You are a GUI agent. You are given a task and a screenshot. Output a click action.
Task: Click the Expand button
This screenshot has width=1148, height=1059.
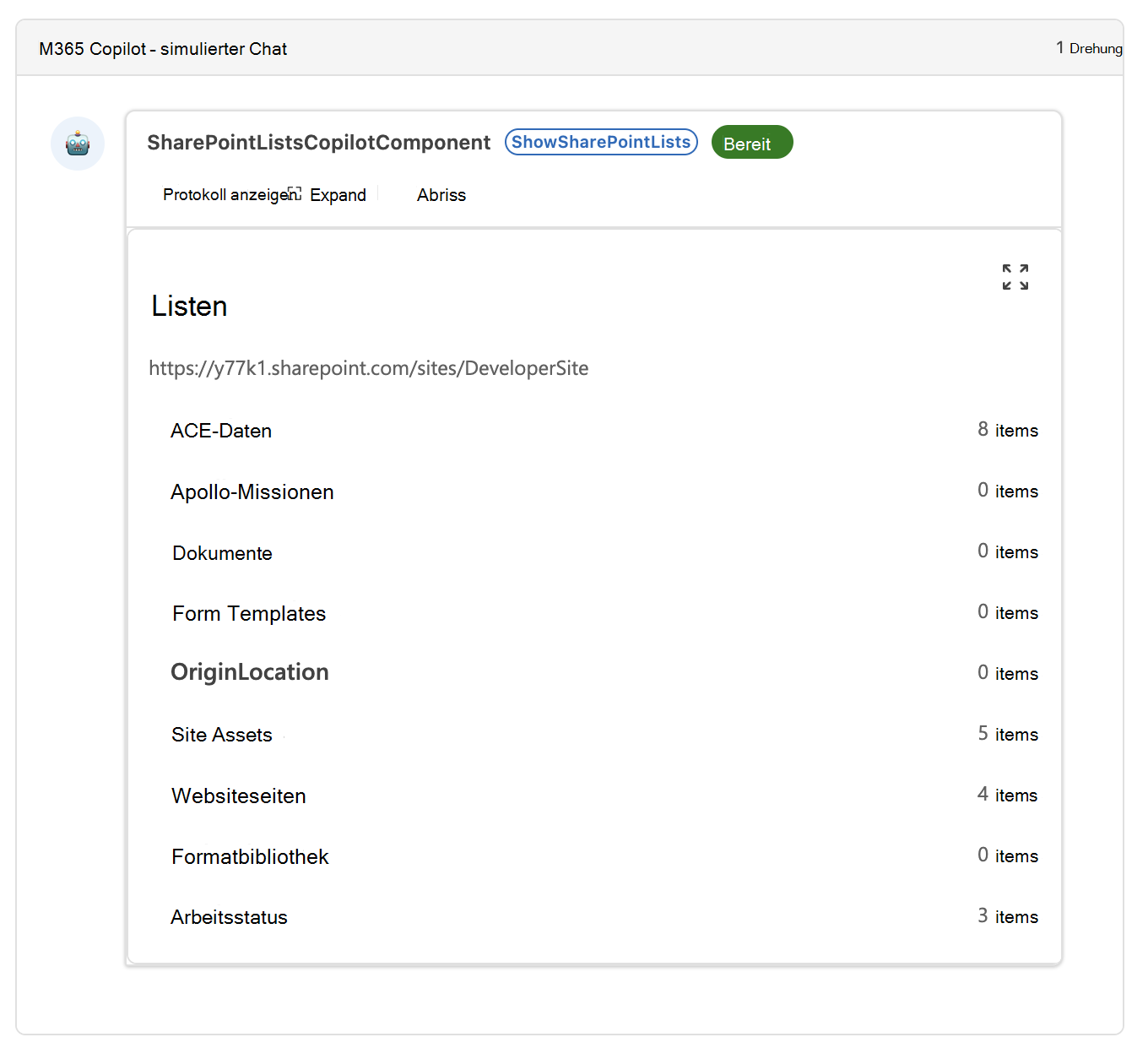pos(329,195)
